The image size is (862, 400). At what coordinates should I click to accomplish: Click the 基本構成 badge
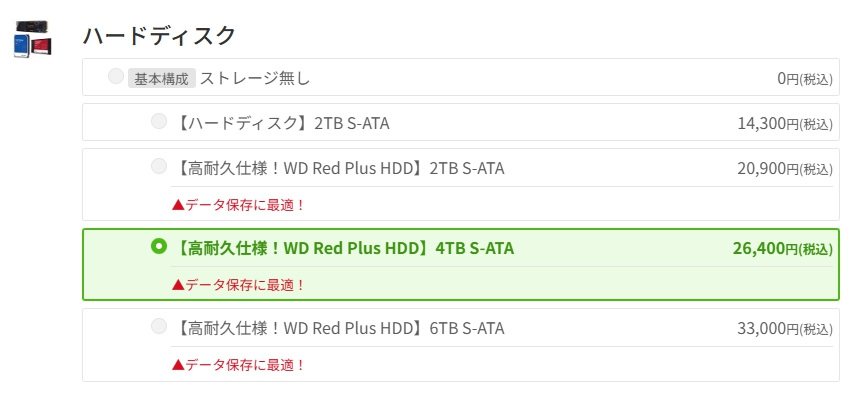(161, 77)
